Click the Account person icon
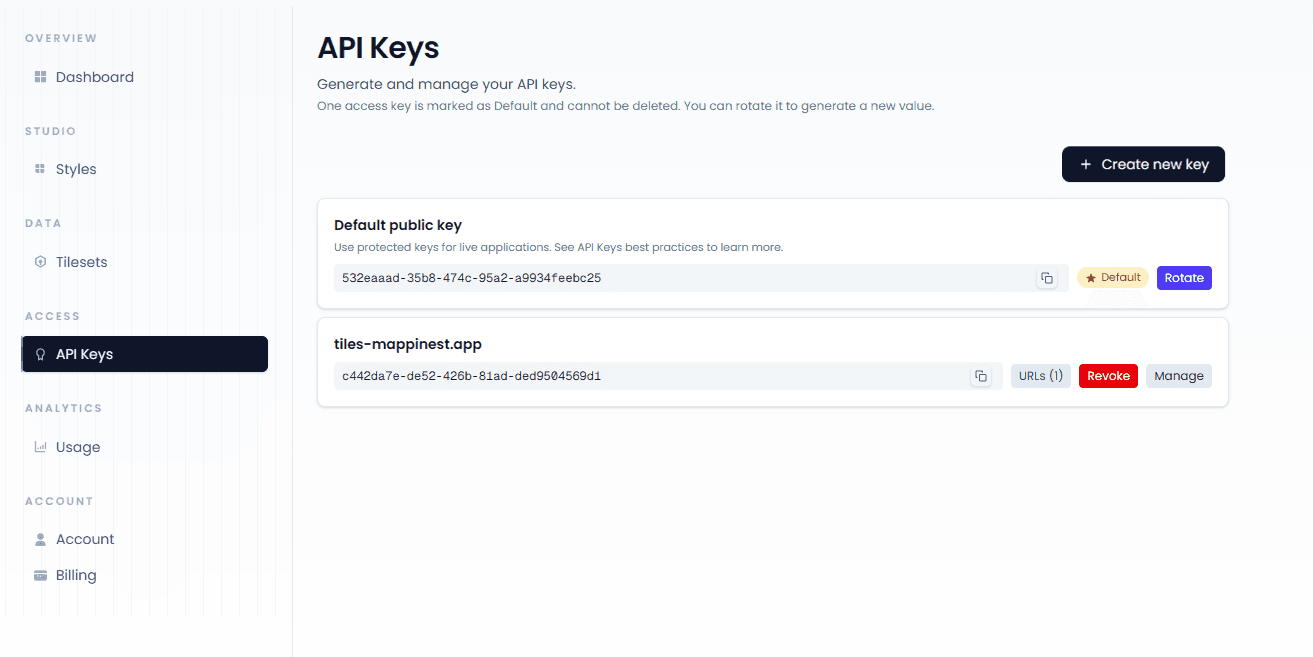The image size is (1313, 657). coord(40,538)
